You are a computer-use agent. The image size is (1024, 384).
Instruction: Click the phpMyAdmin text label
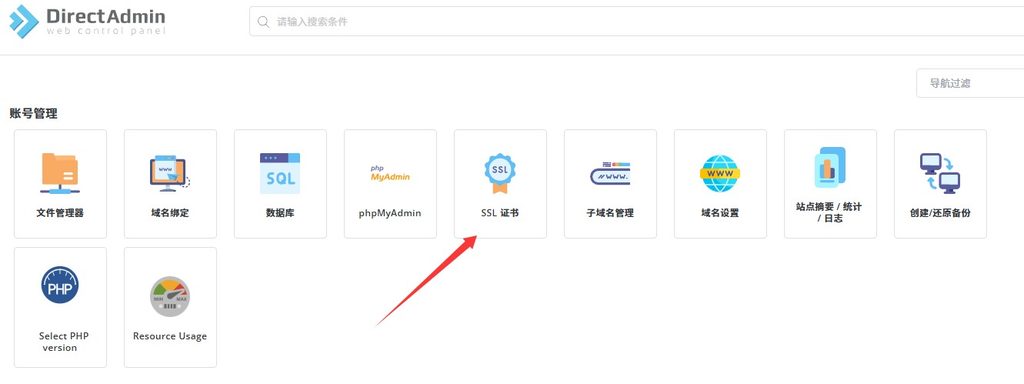coord(390,213)
